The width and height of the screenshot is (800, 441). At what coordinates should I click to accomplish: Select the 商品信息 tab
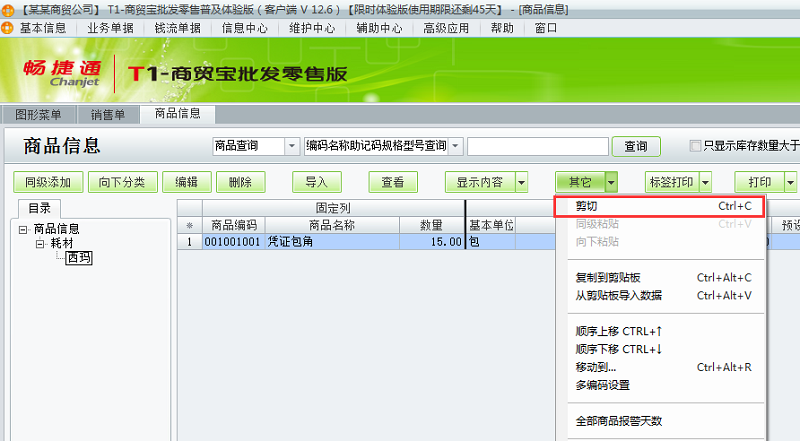[x=178, y=114]
